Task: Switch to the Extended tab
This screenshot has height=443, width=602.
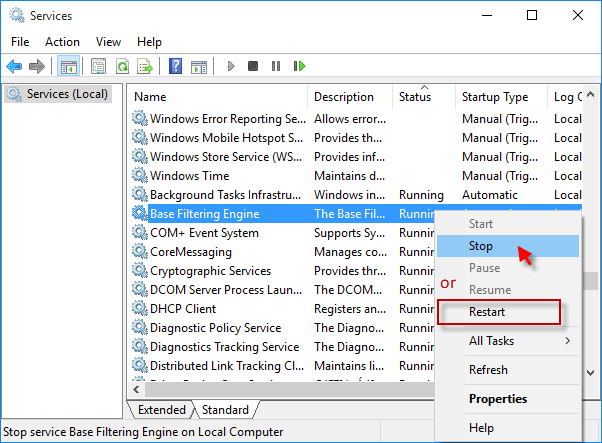Action: coord(162,410)
